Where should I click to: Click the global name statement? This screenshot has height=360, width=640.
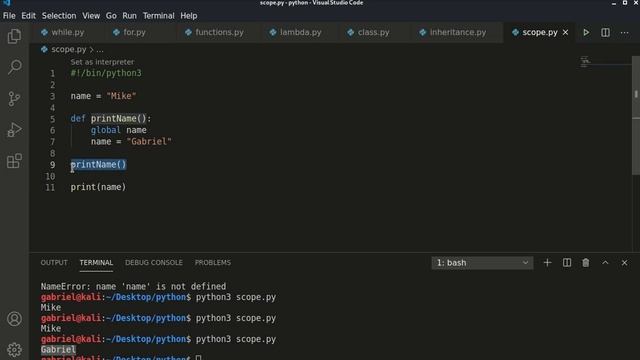(x=118, y=130)
